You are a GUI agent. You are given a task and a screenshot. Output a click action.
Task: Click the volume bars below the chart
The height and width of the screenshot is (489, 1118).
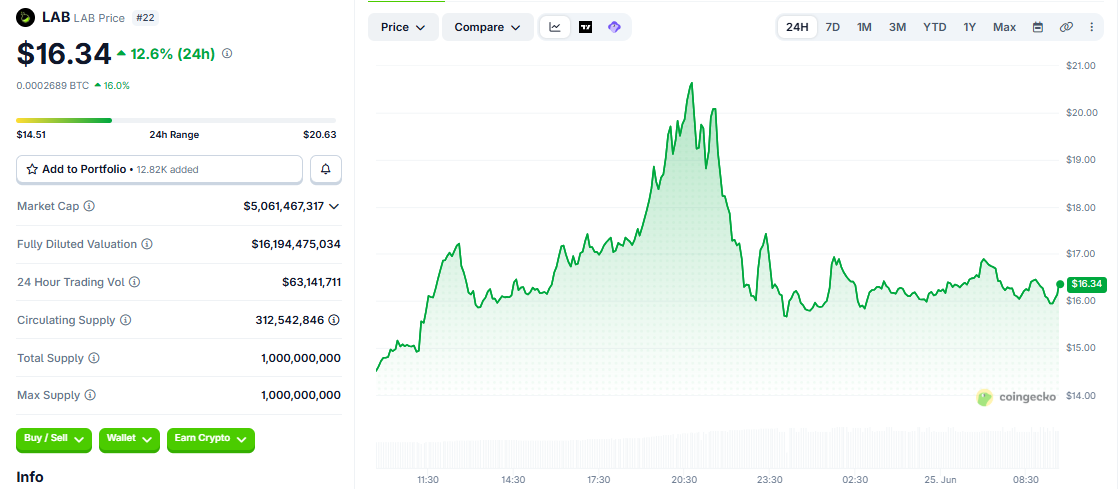[x=717, y=447]
